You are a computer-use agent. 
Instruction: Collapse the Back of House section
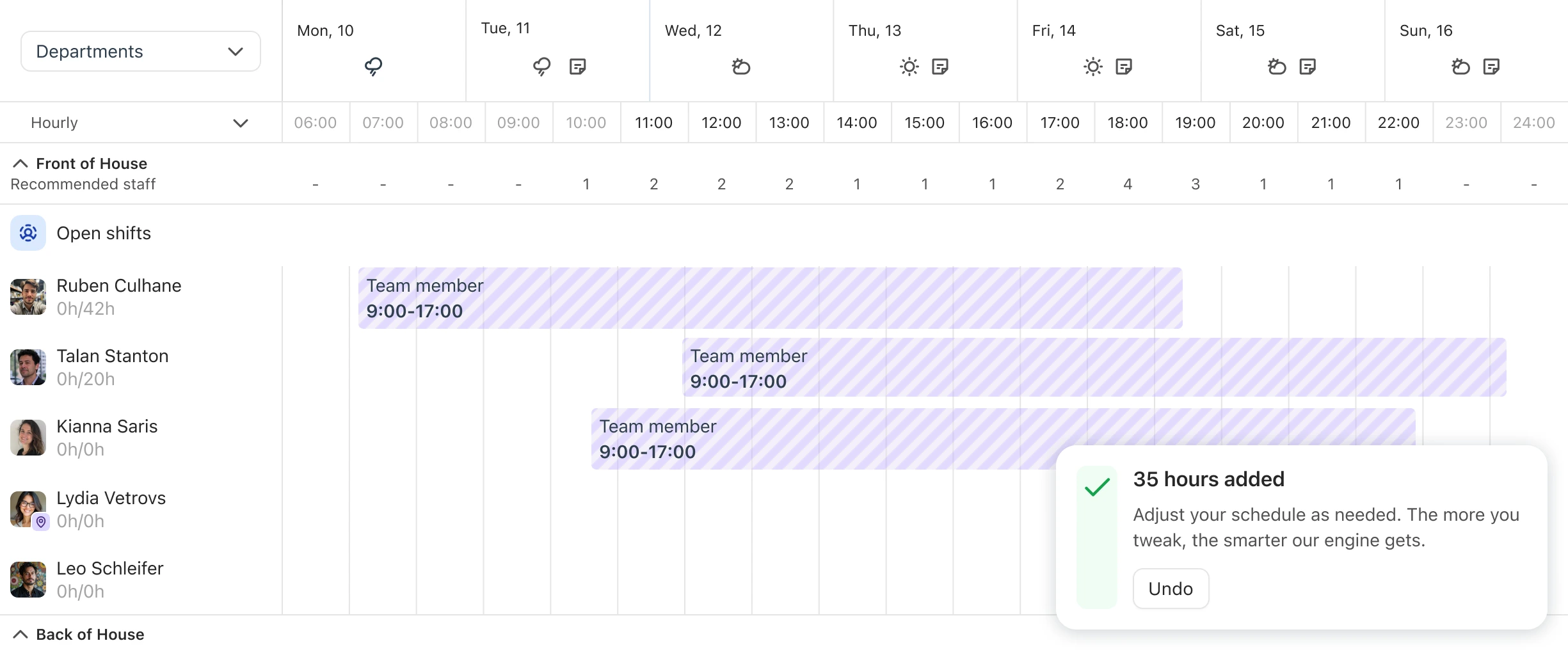[x=20, y=635]
